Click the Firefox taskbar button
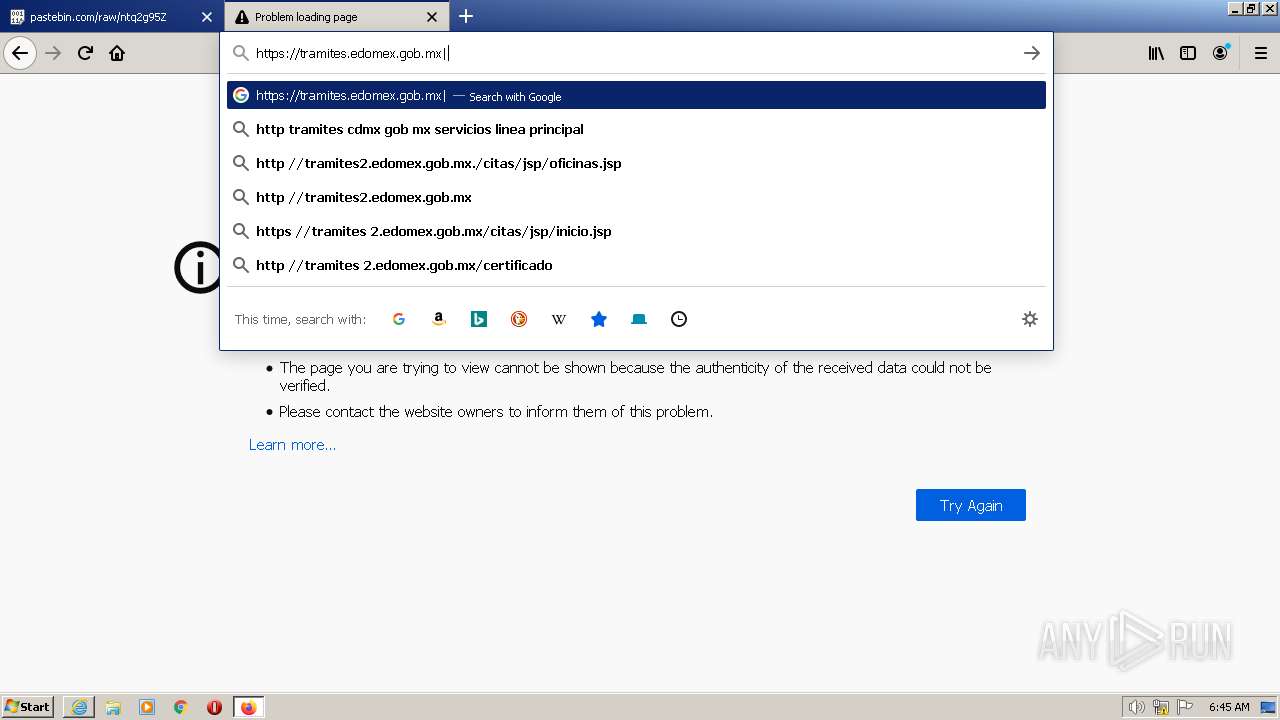The height and width of the screenshot is (720, 1280). click(248, 707)
